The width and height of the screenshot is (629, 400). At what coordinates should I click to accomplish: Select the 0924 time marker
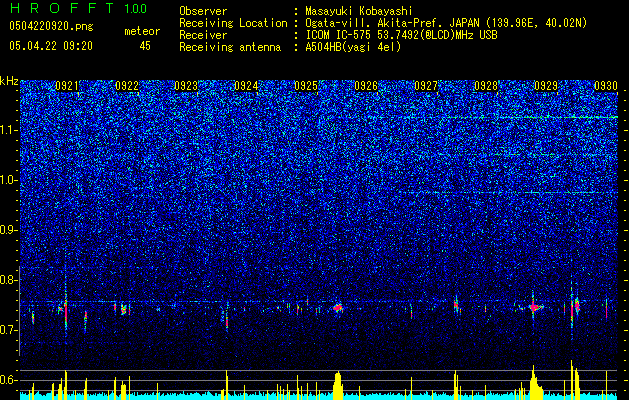click(x=246, y=86)
